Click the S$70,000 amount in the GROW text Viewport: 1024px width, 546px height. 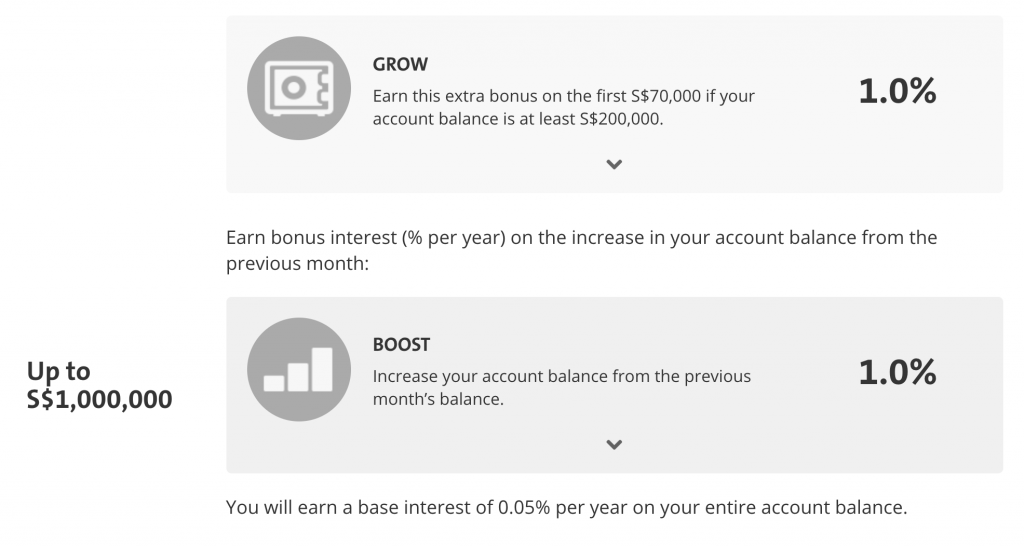[665, 96]
